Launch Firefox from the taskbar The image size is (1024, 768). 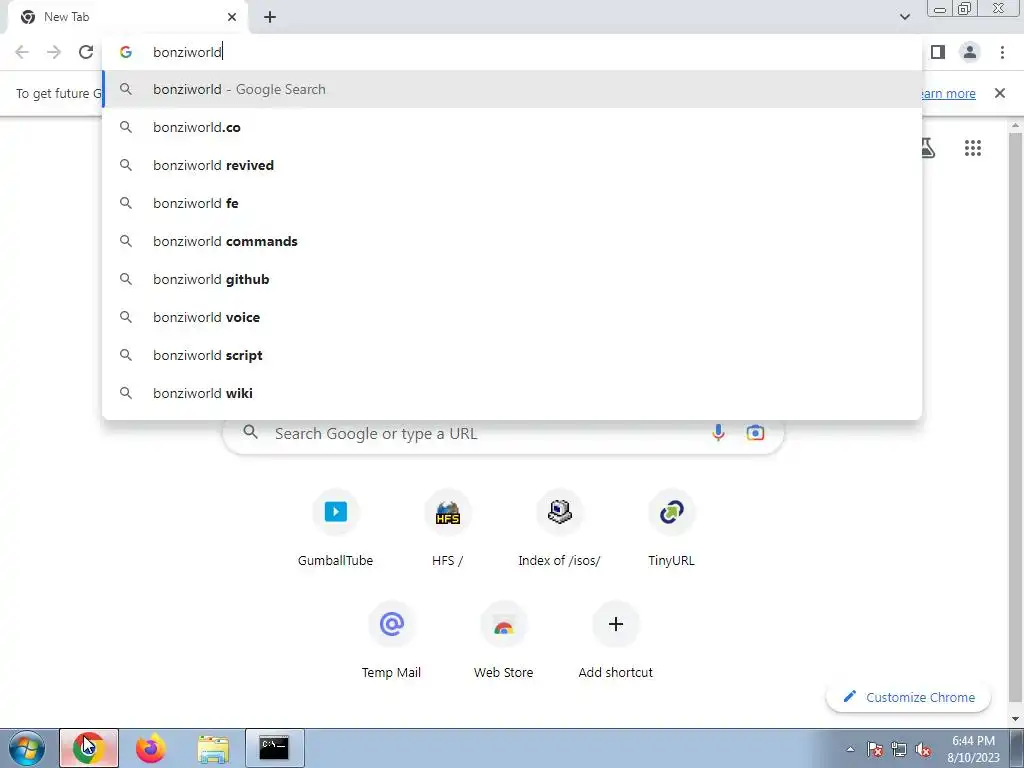pyautogui.click(x=151, y=748)
